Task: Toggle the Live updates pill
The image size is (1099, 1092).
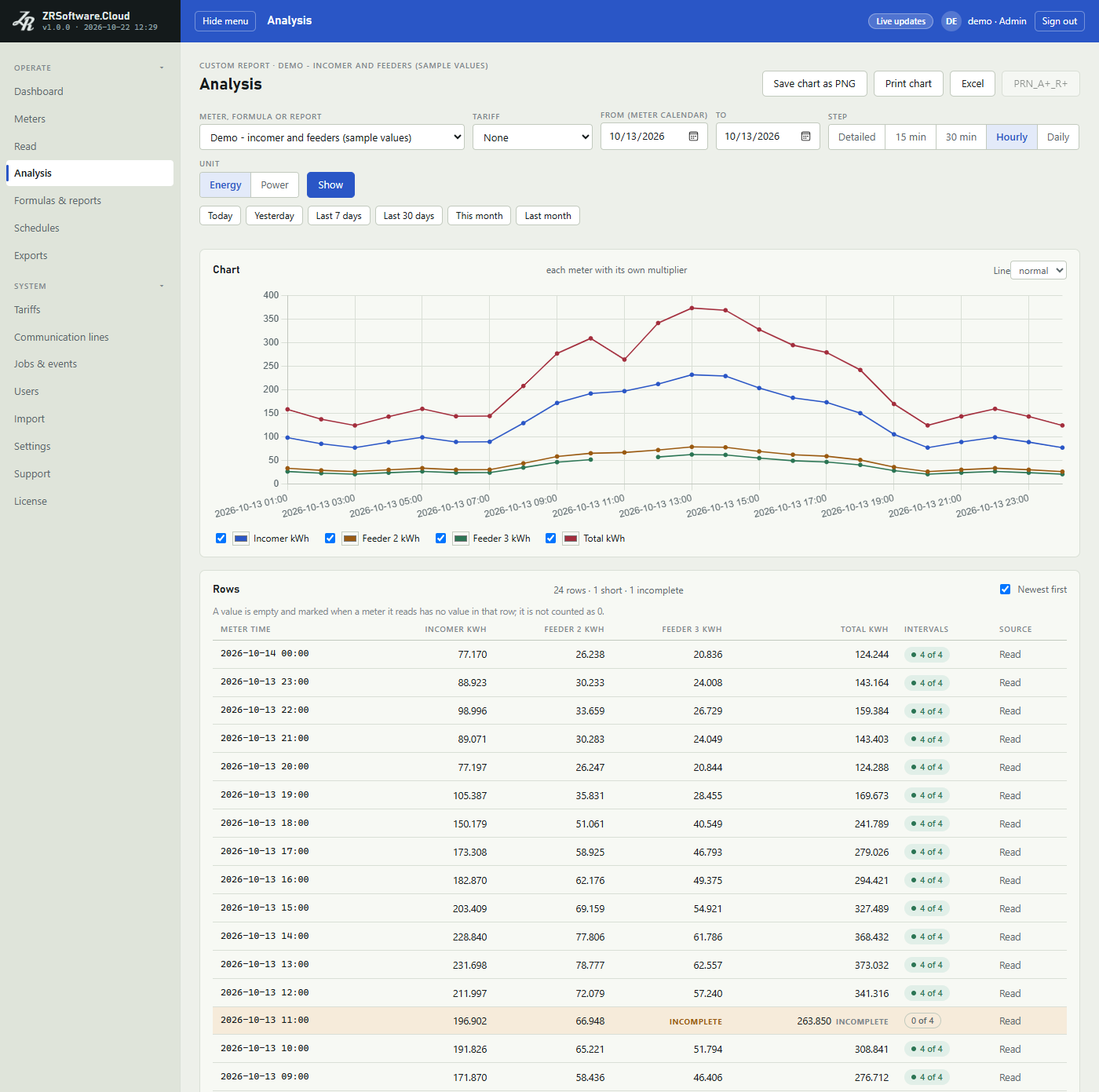Action: [900, 21]
